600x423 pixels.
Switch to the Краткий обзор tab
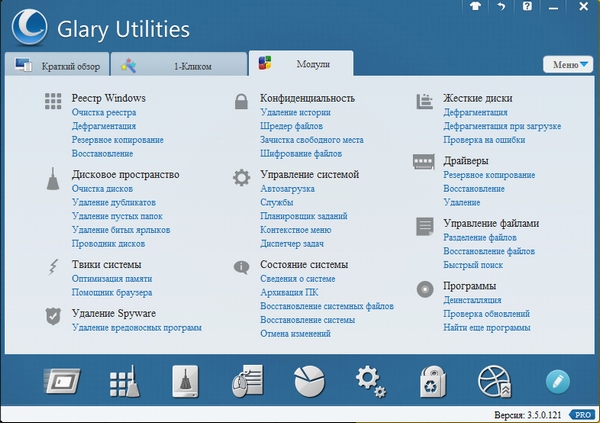click(58, 66)
